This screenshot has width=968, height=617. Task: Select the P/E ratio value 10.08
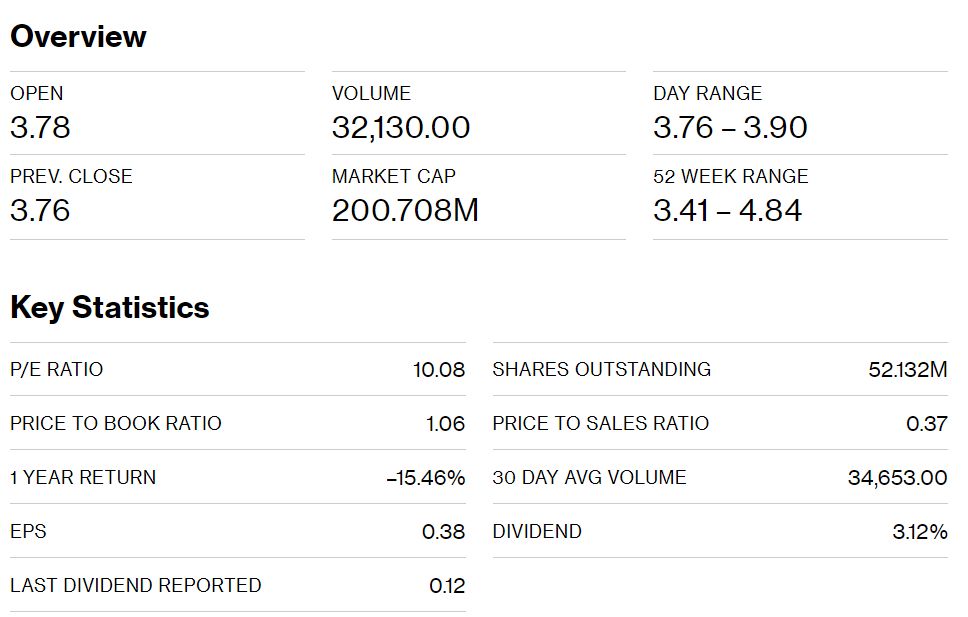coord(439,370)
